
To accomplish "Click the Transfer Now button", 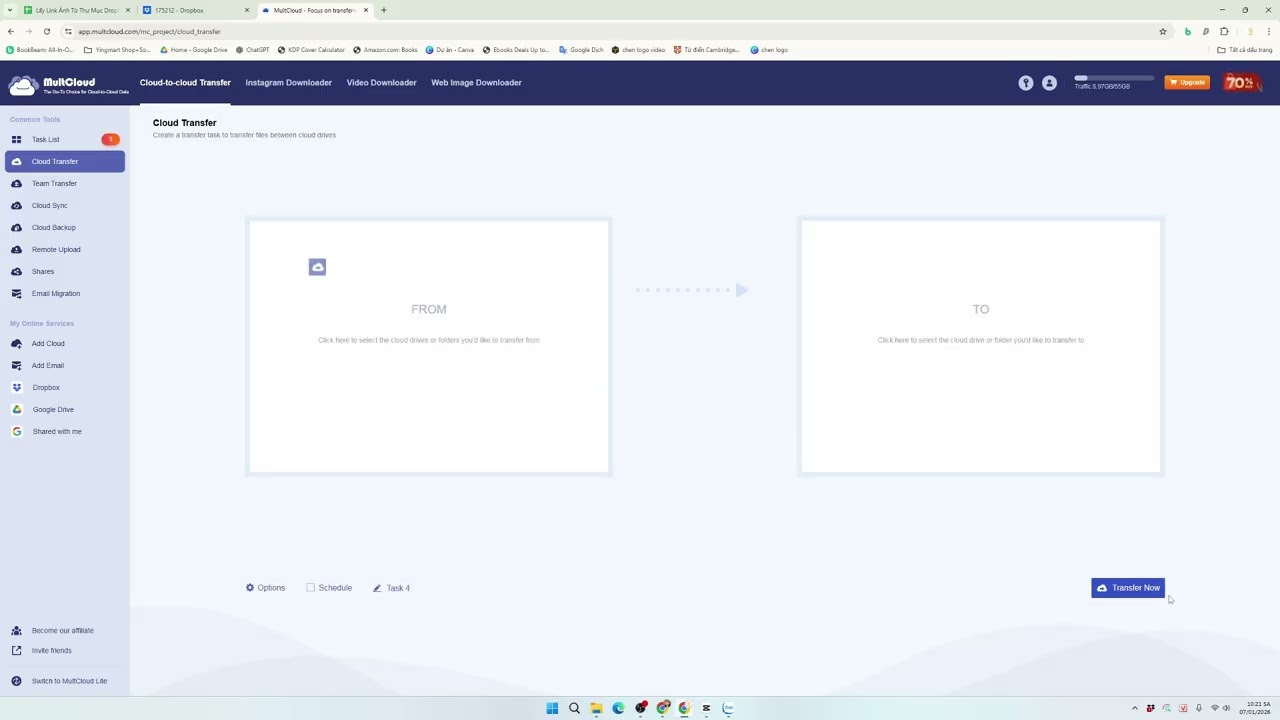I will pos(1128,588).
